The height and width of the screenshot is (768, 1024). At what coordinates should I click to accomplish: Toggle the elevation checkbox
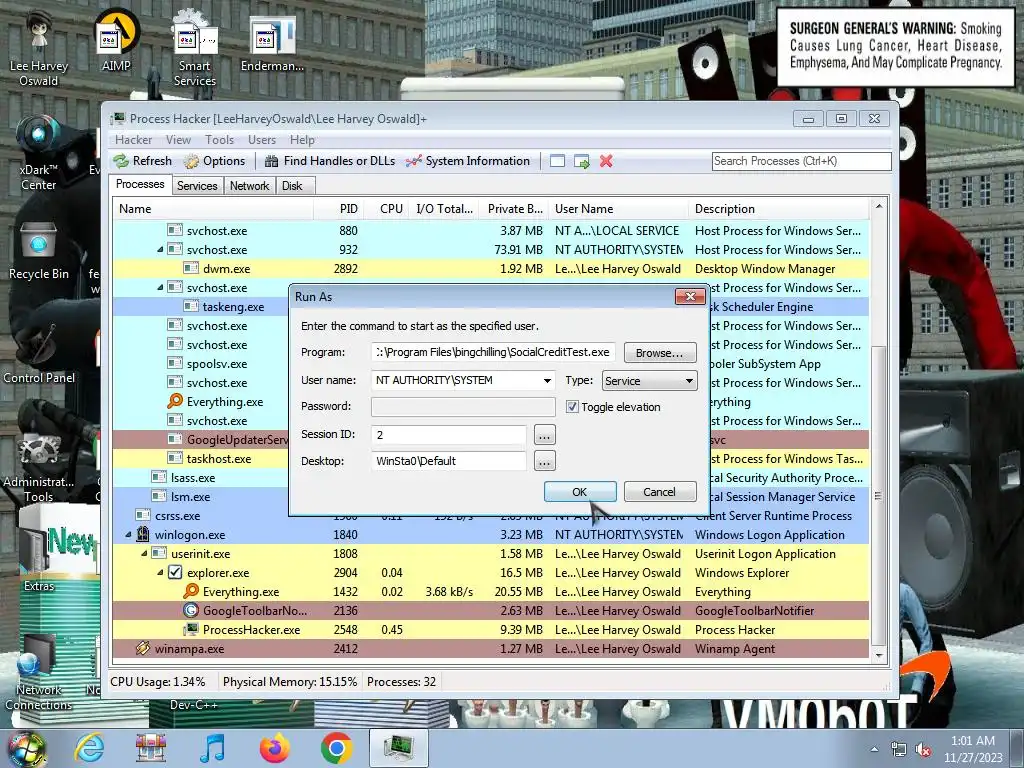pyautogui.click(x=572, y=407)
